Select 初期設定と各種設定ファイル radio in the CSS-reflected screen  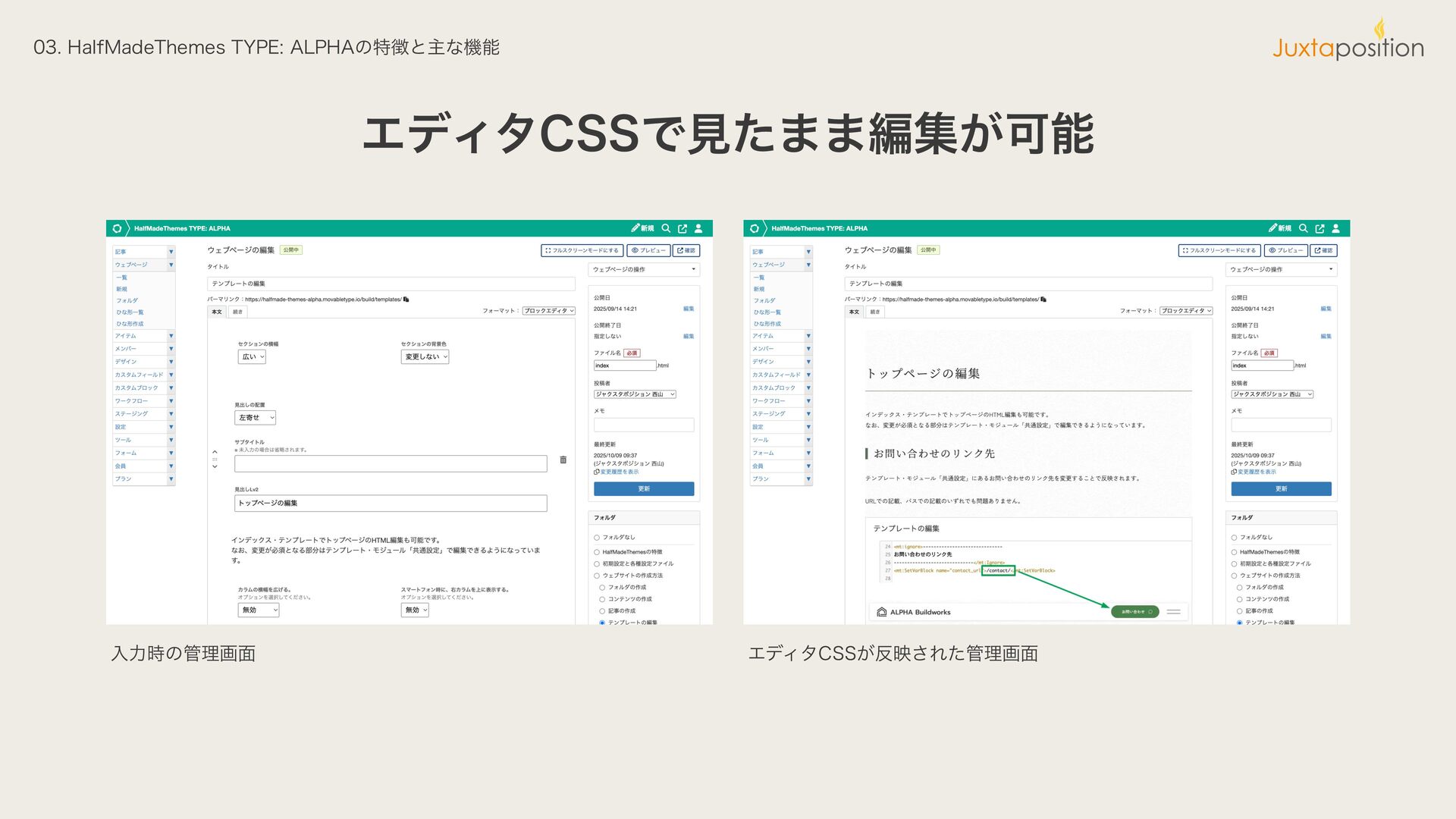[x=1235, y=564]
